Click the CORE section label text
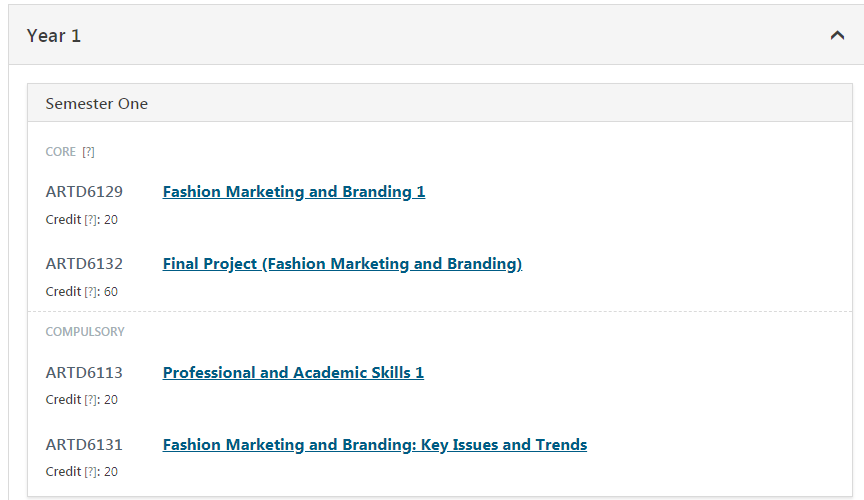The height and width of the screenshot is (500, 864). [60, 152]
